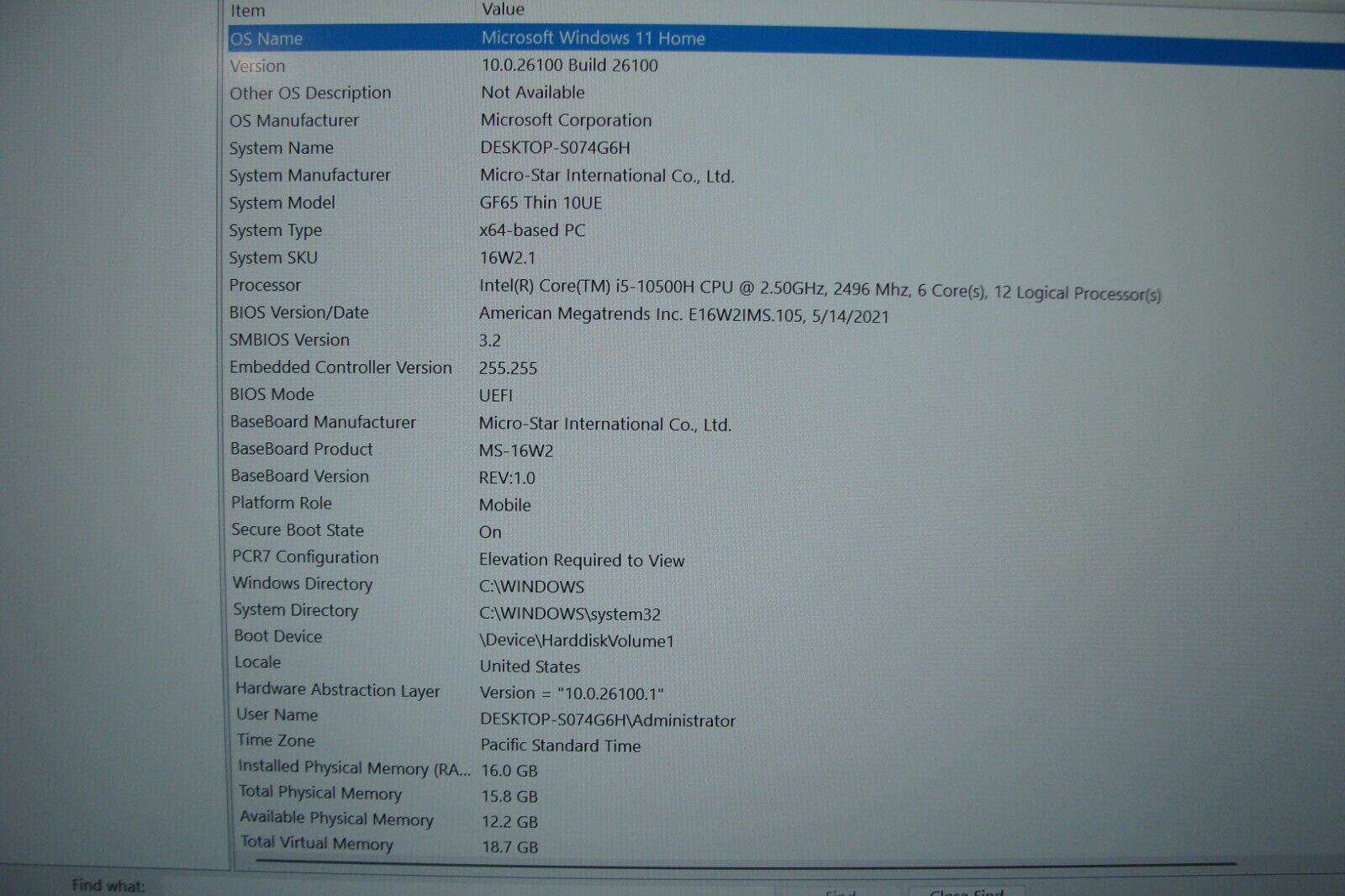Click the value REV:1.0

(x=507, y=477)
